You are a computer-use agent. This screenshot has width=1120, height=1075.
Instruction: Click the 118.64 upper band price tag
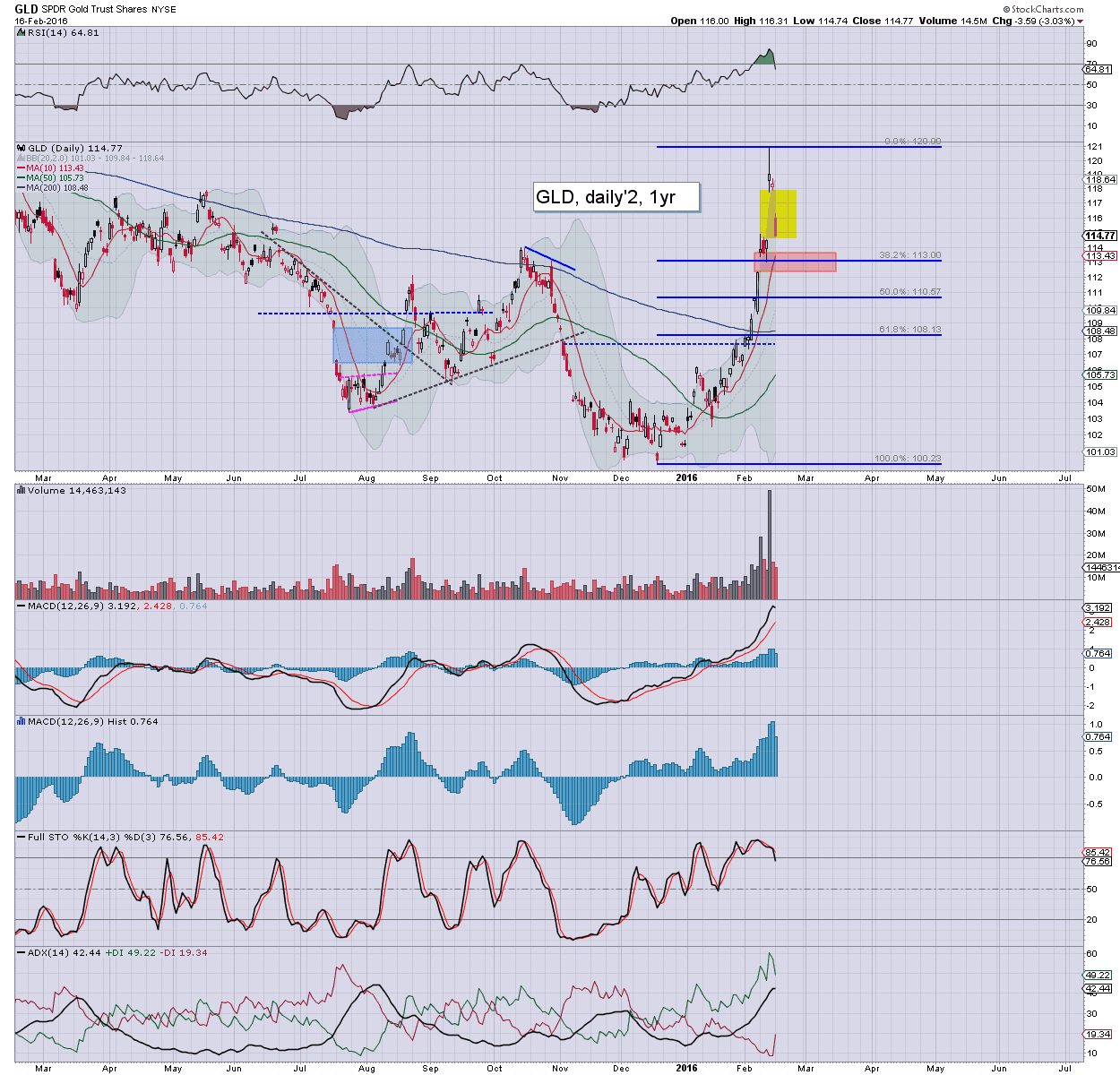coord(1099,180)
